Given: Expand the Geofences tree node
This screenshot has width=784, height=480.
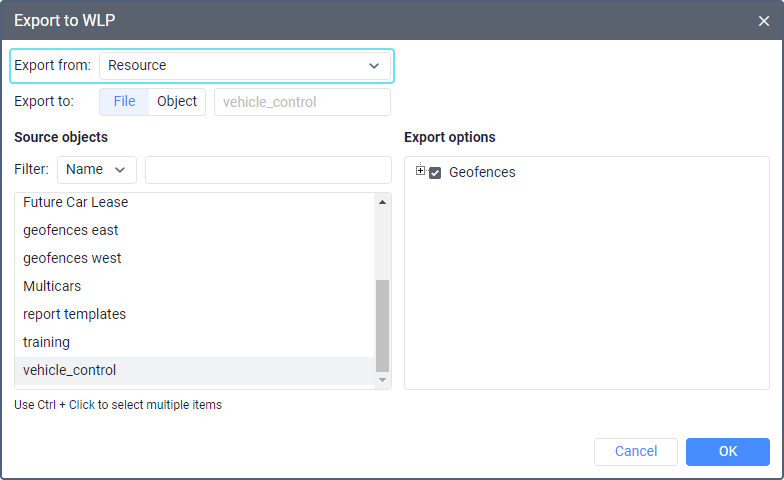Looking at the screenshot, I should (421, 171).
